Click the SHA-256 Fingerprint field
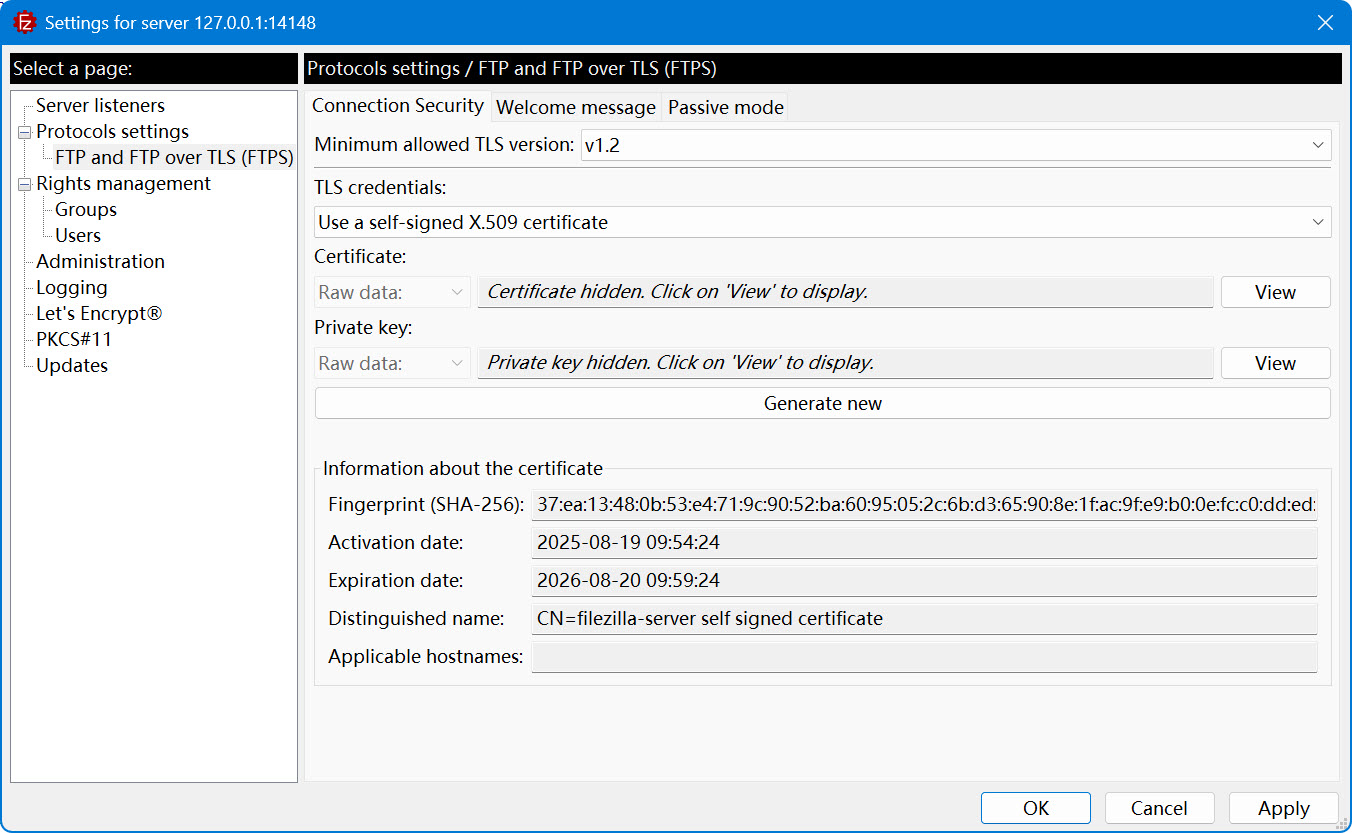1352x833 pixels. pyautogui.click(x=924, y=505)
